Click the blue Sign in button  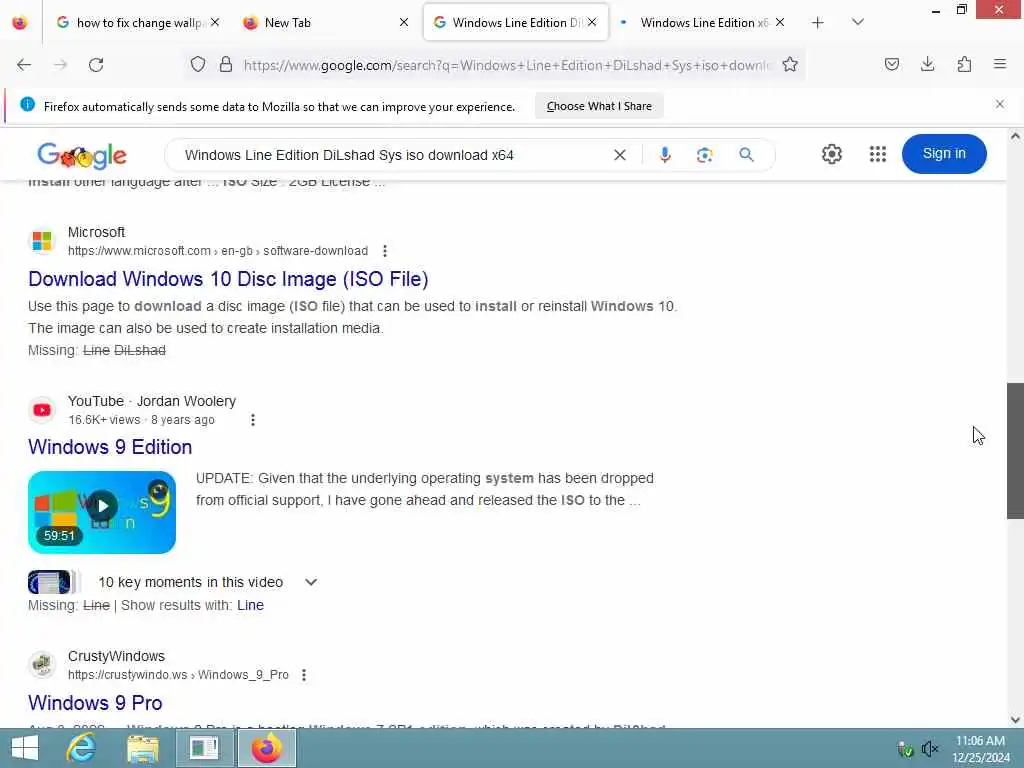point(944,153)
